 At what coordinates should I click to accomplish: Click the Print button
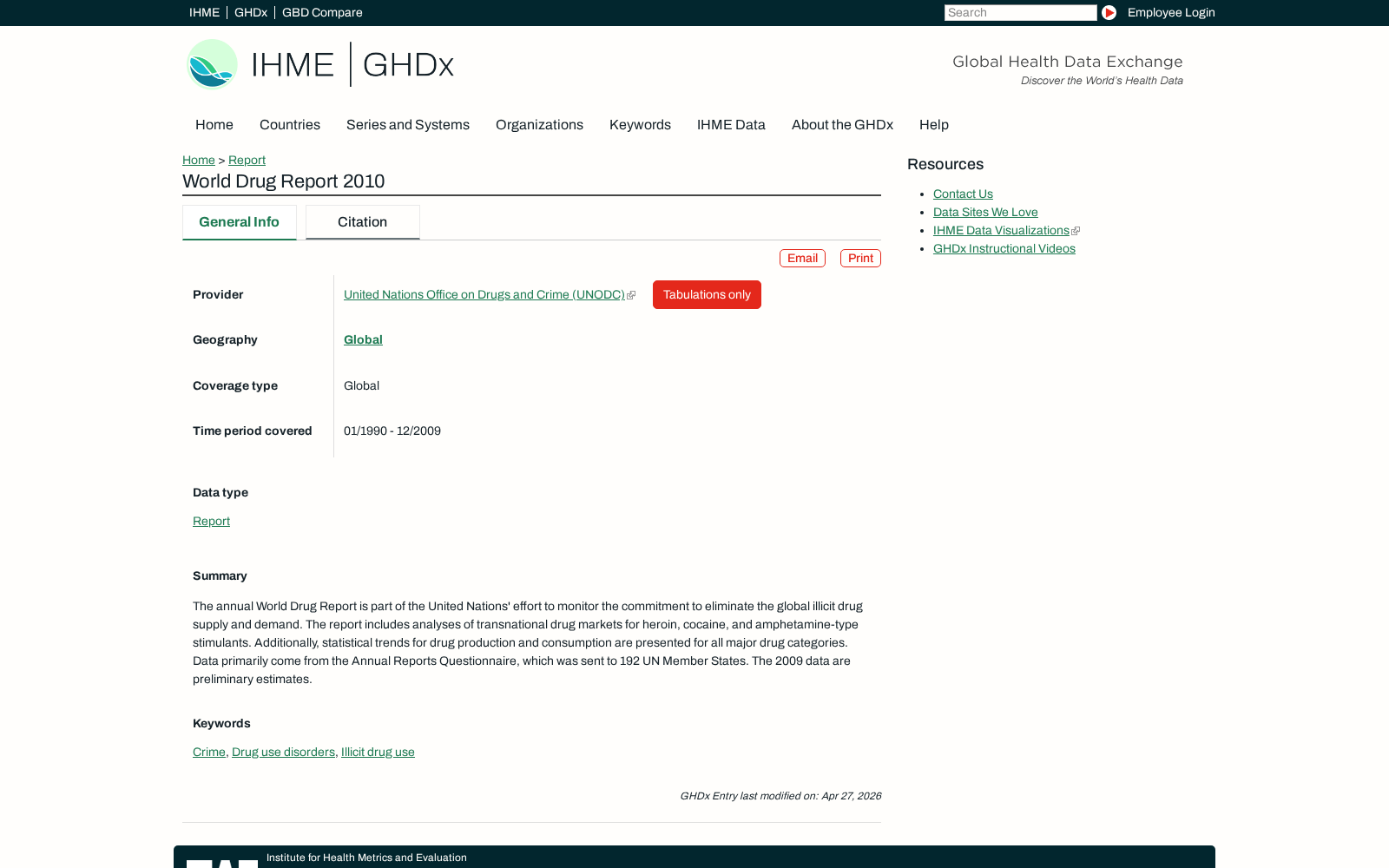click(x=860, y=259)
